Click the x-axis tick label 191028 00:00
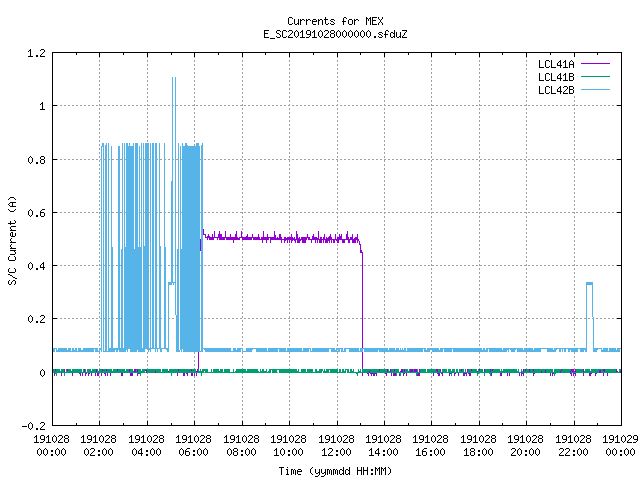 click(x=51, y=446)
